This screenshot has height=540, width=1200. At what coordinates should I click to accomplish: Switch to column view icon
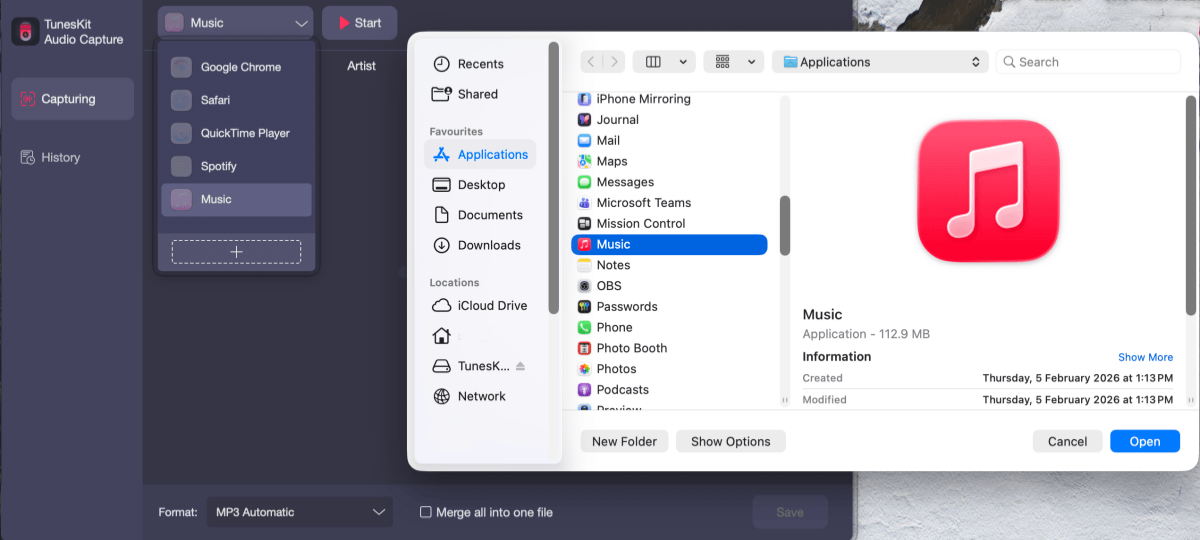(654, 62)
